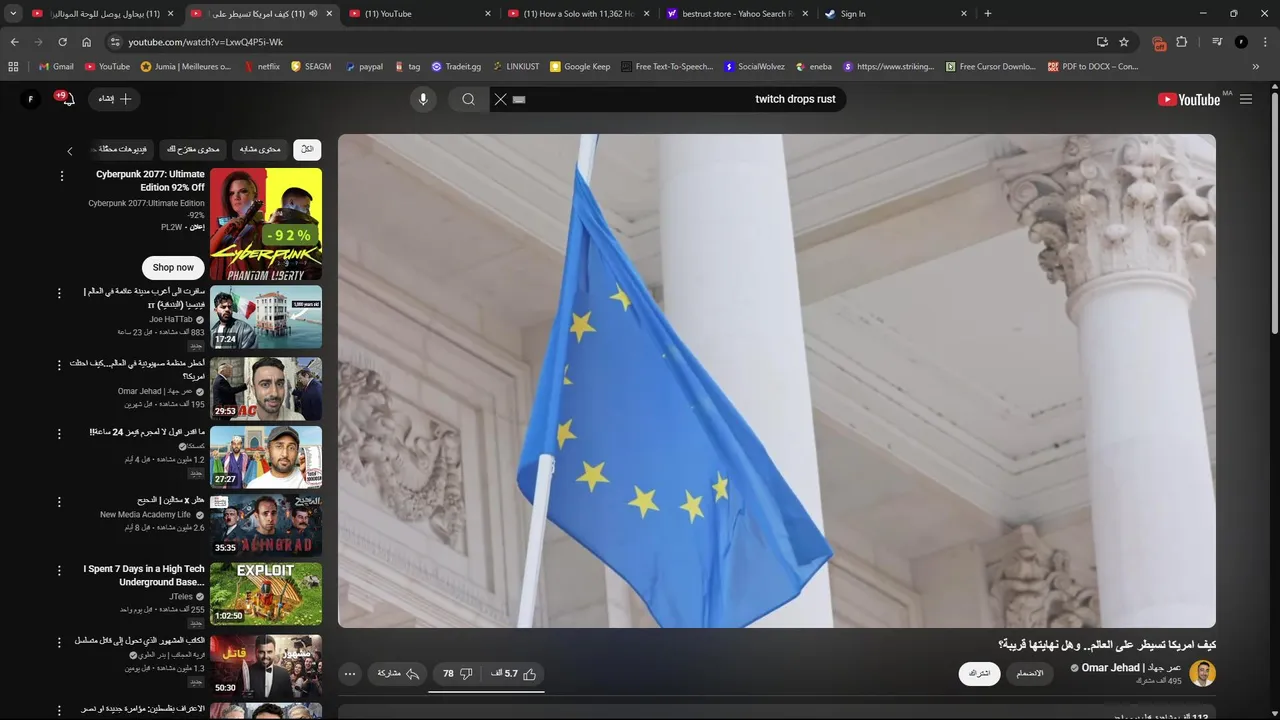Play the 29:53 Omar Jehad thumbnail
The height and width of the screenshot is (720, 1280).
pos(266,389)
